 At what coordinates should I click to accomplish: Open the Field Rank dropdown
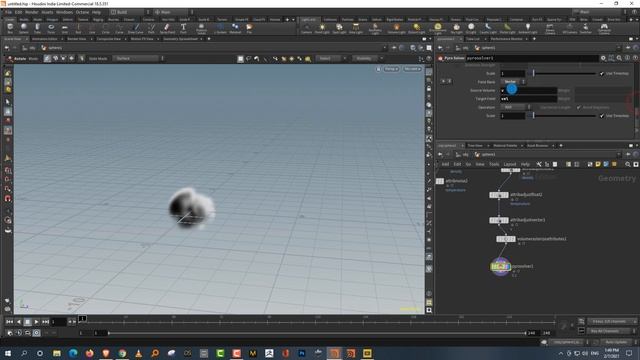(x=513, y=82)
